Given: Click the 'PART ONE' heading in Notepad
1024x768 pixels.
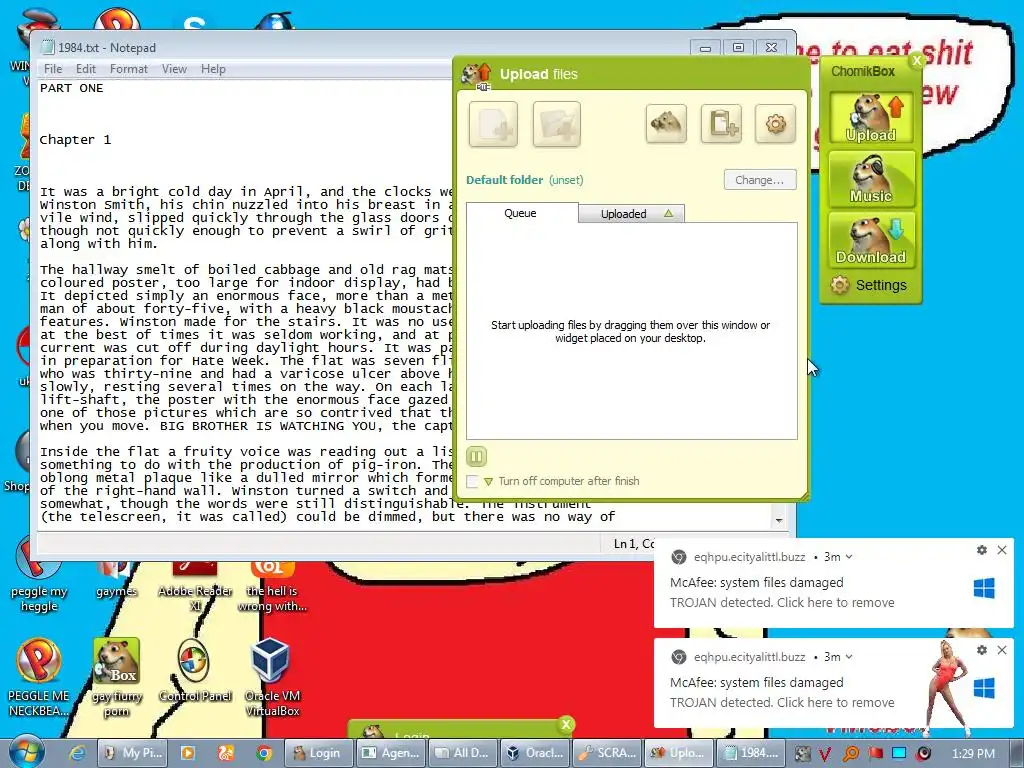Looking at the screenshot, I should (71, 88).
